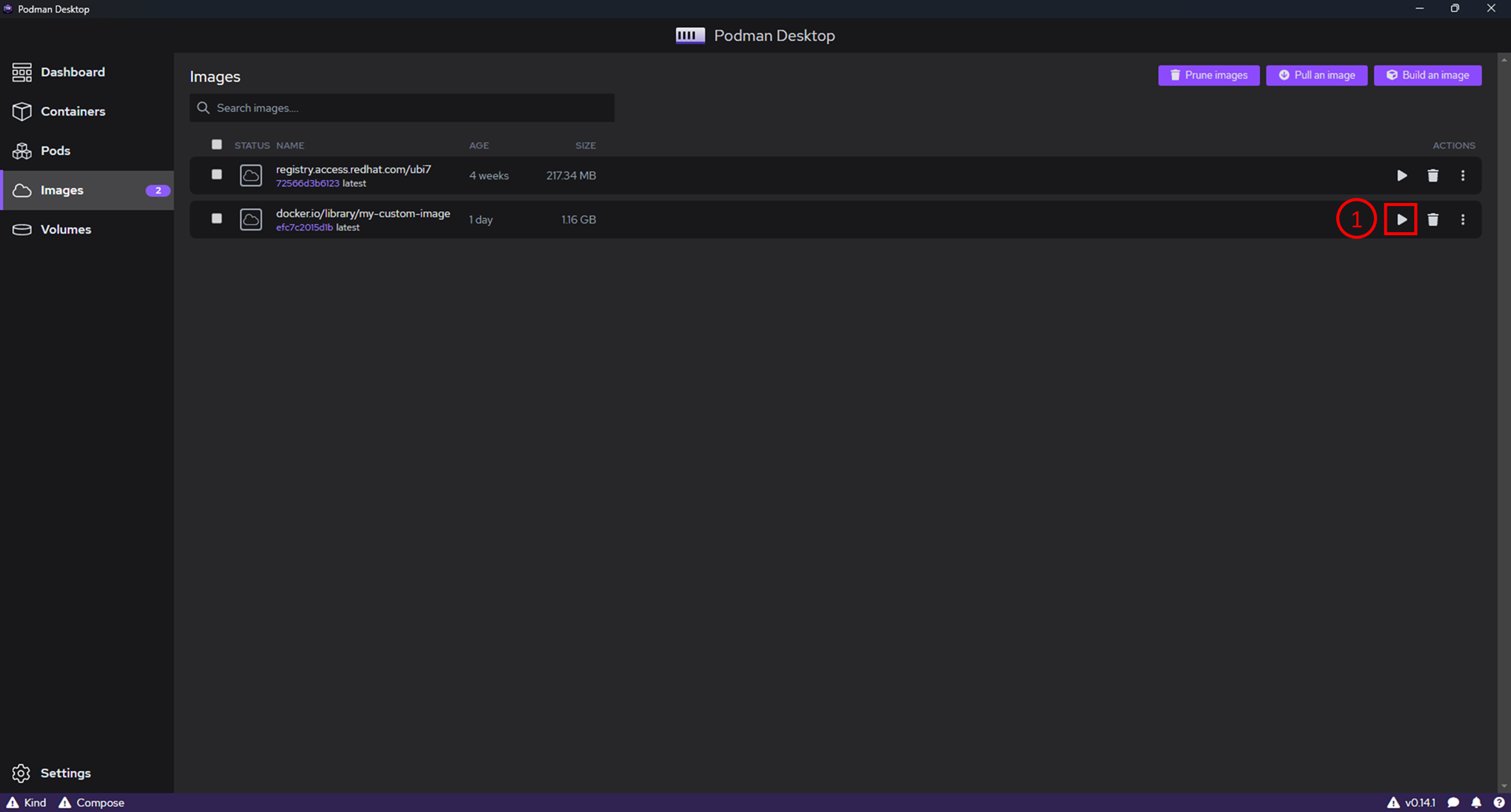Screen dimensions: 1511x812
Task: Delete the ubi7 image via trash icon
Action: [x=1433, y=175]
